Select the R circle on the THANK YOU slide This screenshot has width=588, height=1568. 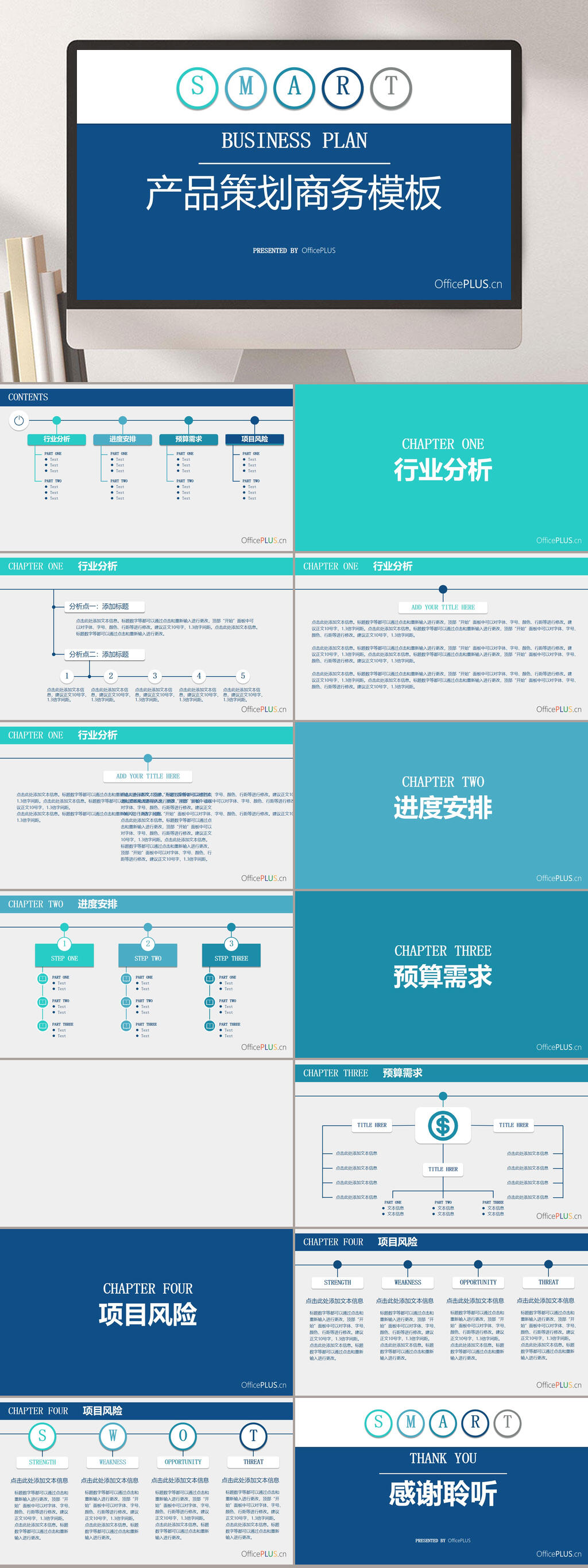click(x=475, y=1423)
